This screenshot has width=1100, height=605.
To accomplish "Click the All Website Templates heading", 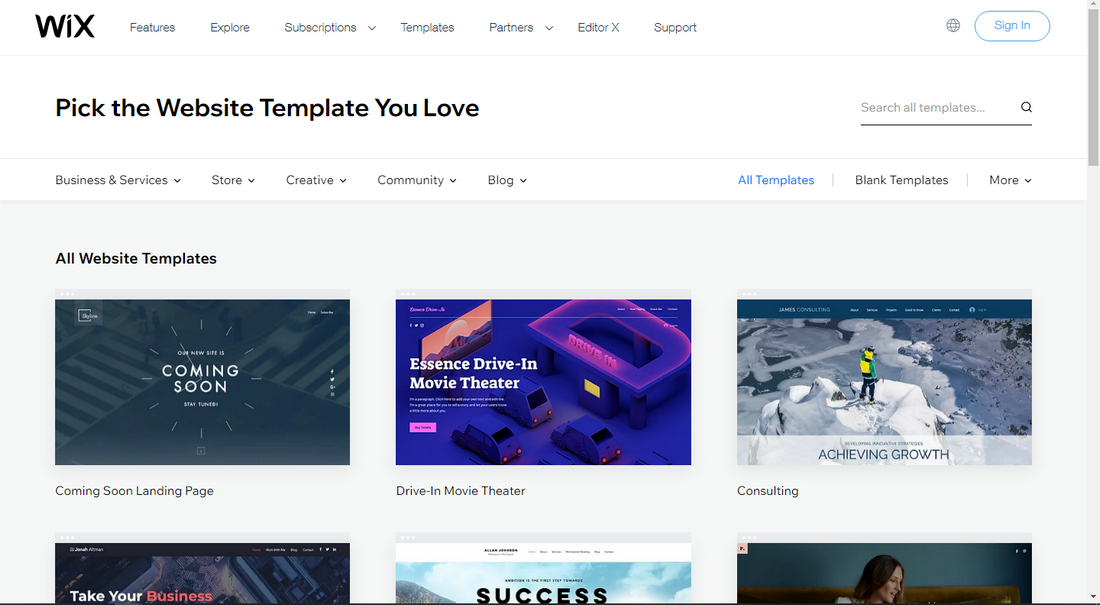I will (x=136, y=258).
